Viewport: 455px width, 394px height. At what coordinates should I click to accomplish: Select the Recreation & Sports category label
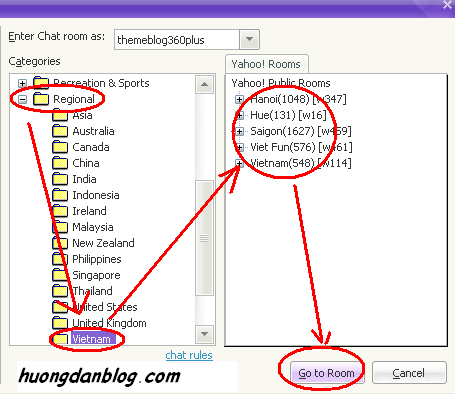(101, 83)
